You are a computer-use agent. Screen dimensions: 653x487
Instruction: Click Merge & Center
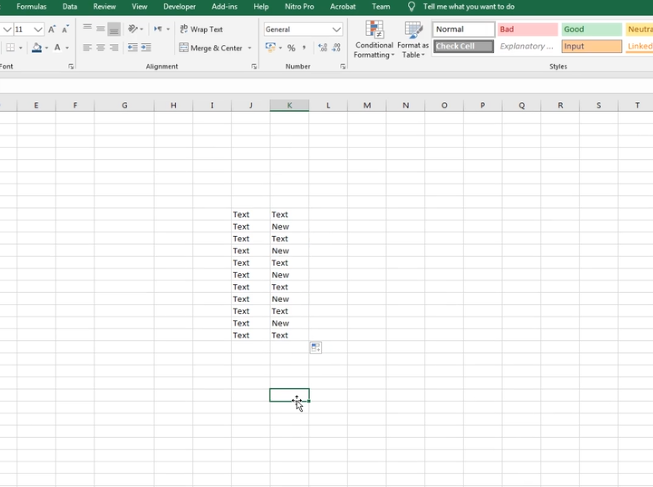coord(211,48)
